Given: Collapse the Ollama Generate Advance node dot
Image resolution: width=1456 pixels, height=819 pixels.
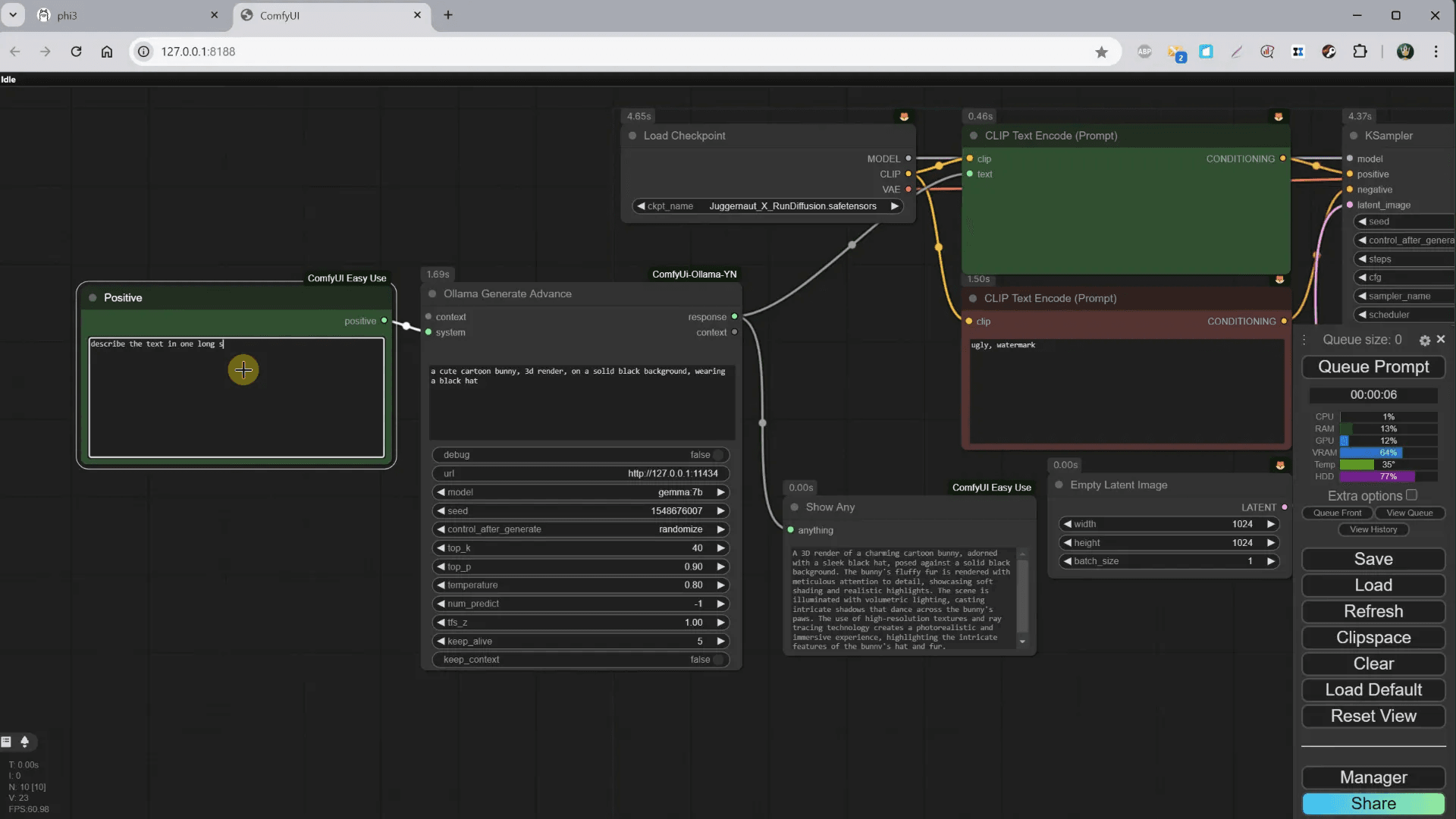Looking at the screenshot, I should tap(433, 294).
